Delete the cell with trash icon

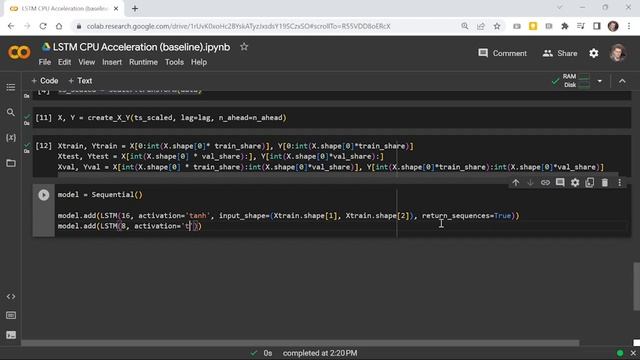click(604, 182)
